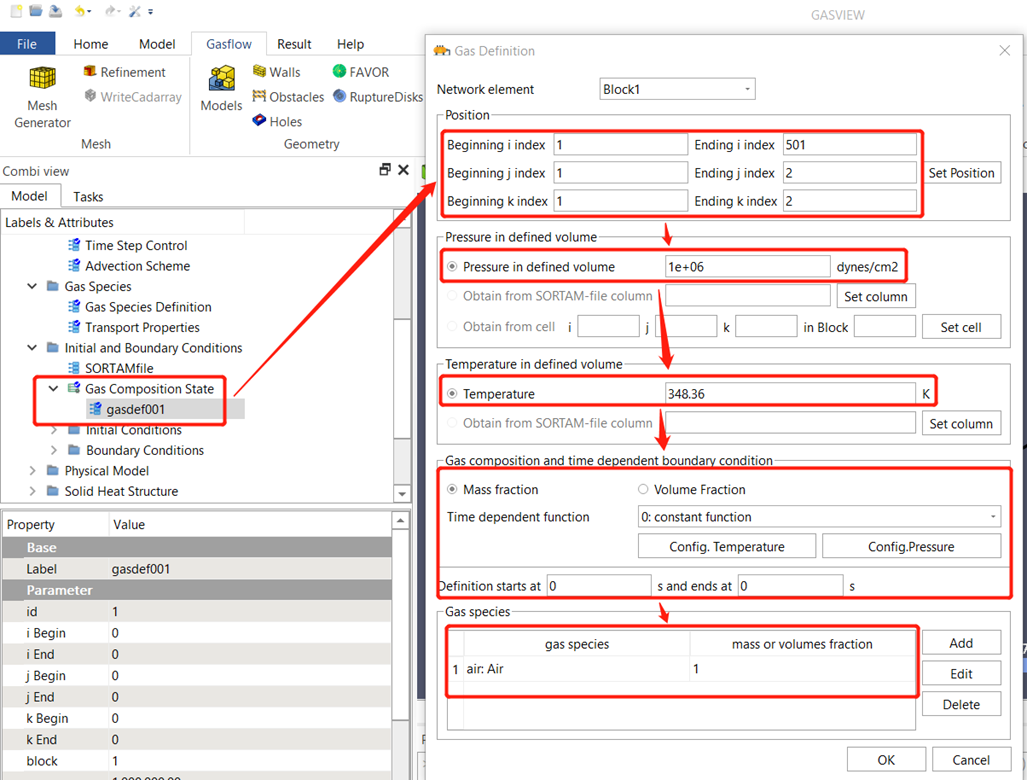
Task: Open the File menu
Action: point(27,44)
